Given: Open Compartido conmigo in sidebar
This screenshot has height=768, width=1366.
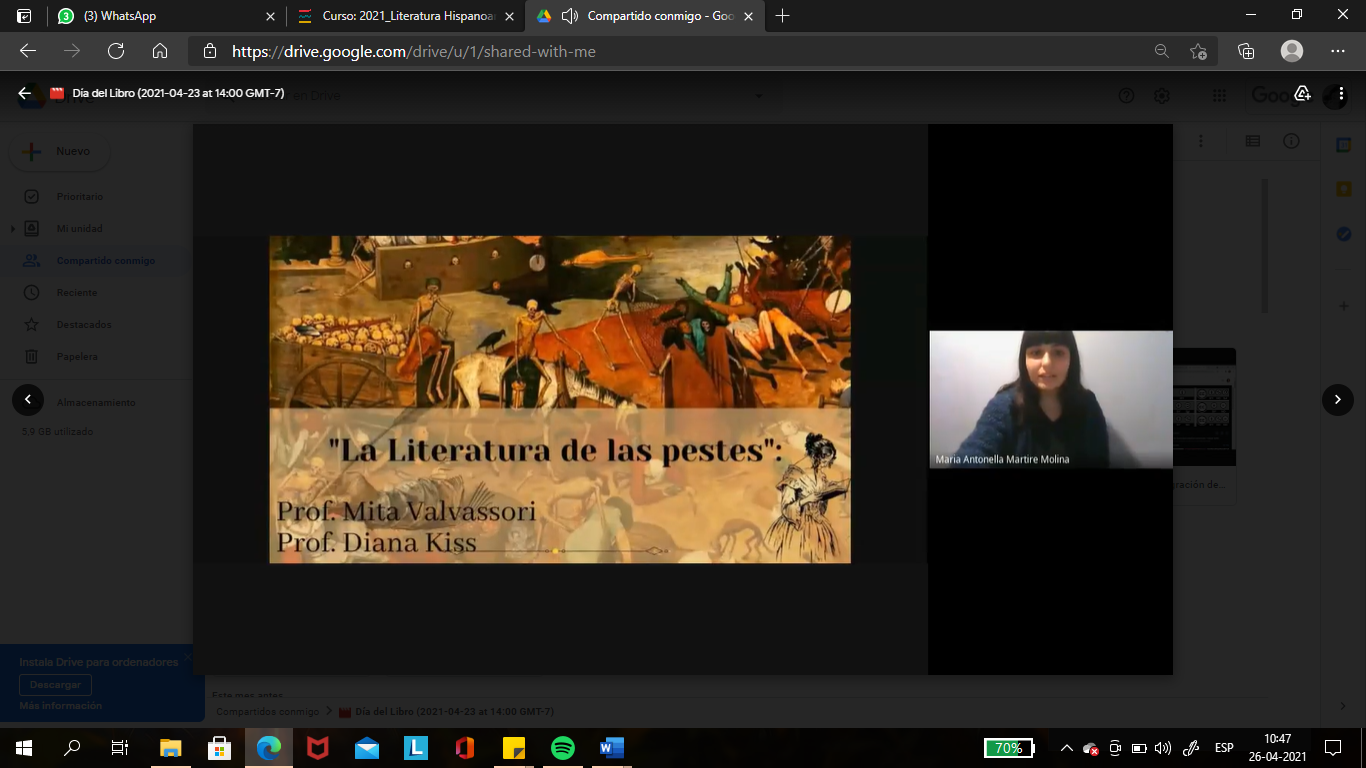Looking at the screenshot, I should (105, 261).
